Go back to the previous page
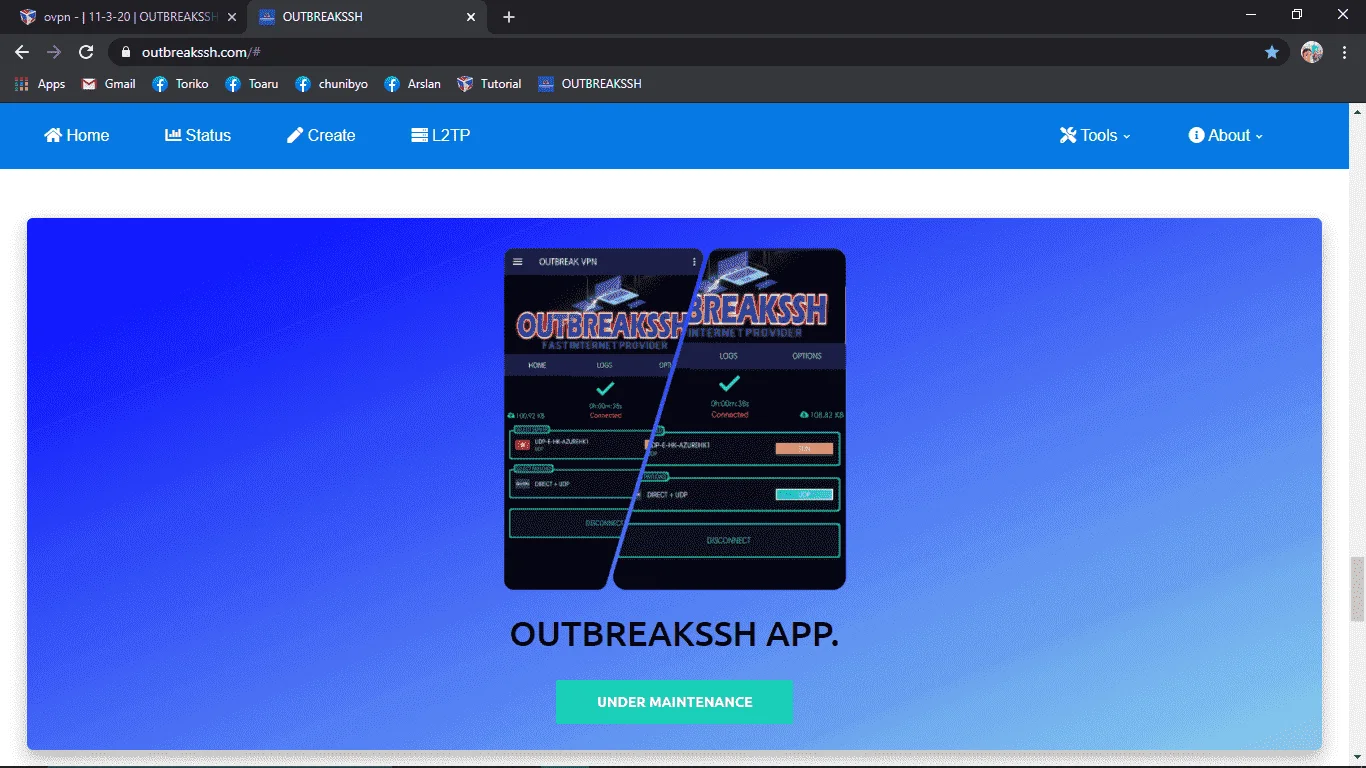This screenshot has height=768, width=1366. point(22,52)
